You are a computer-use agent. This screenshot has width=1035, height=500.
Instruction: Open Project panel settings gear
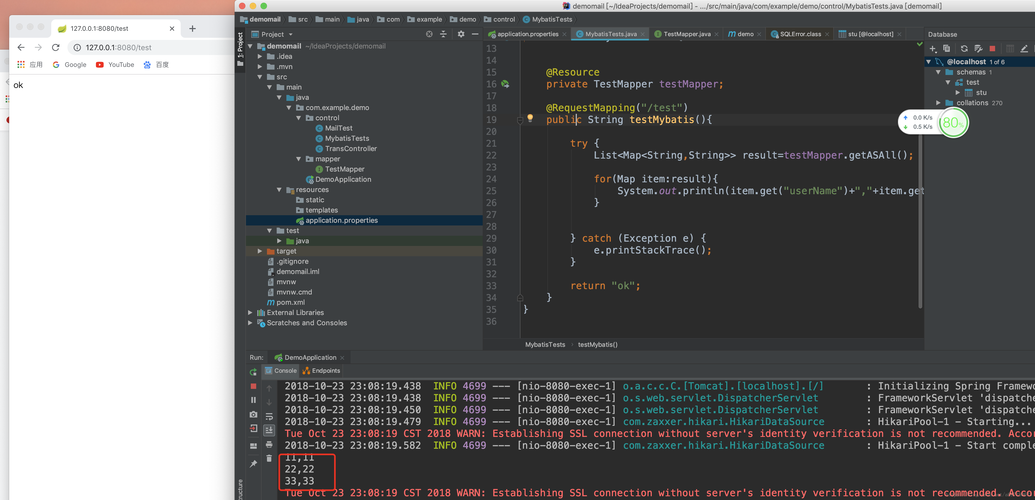[x=461, y=34]
